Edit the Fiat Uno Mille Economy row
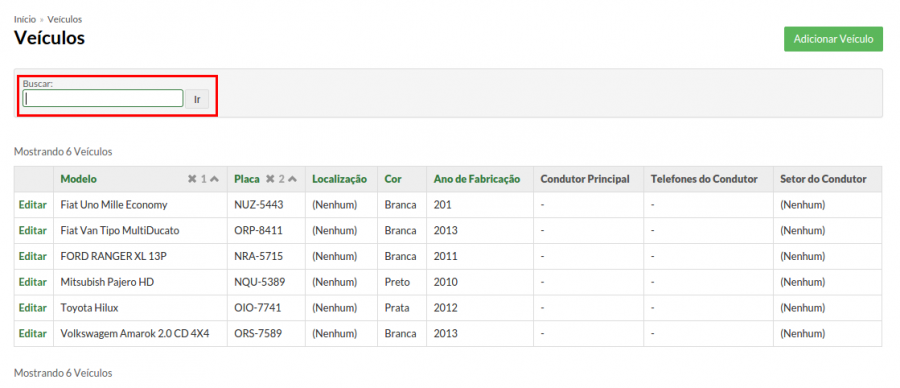 click(33, 204)
